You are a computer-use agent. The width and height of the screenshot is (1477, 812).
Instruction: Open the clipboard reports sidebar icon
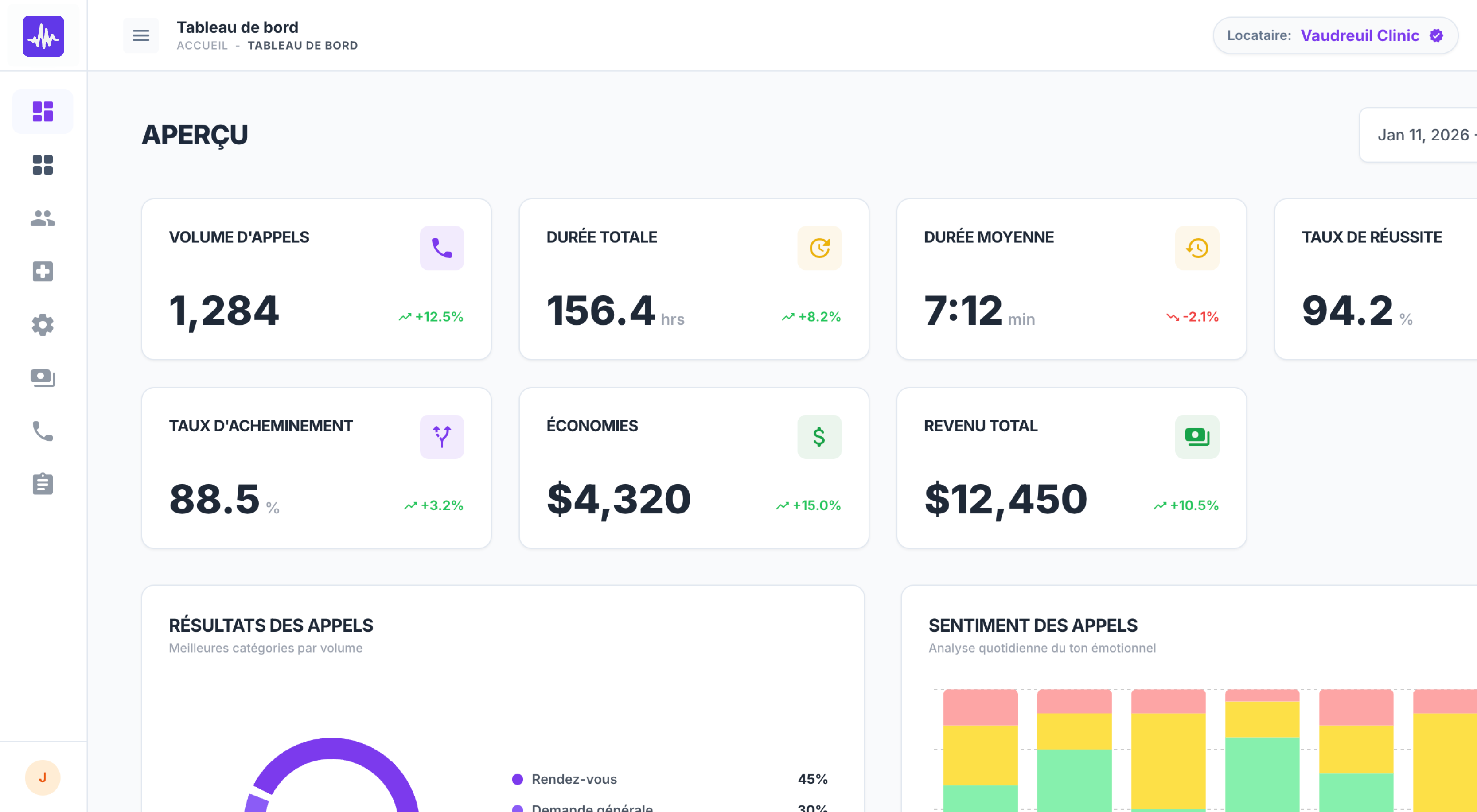pos(43,484)
